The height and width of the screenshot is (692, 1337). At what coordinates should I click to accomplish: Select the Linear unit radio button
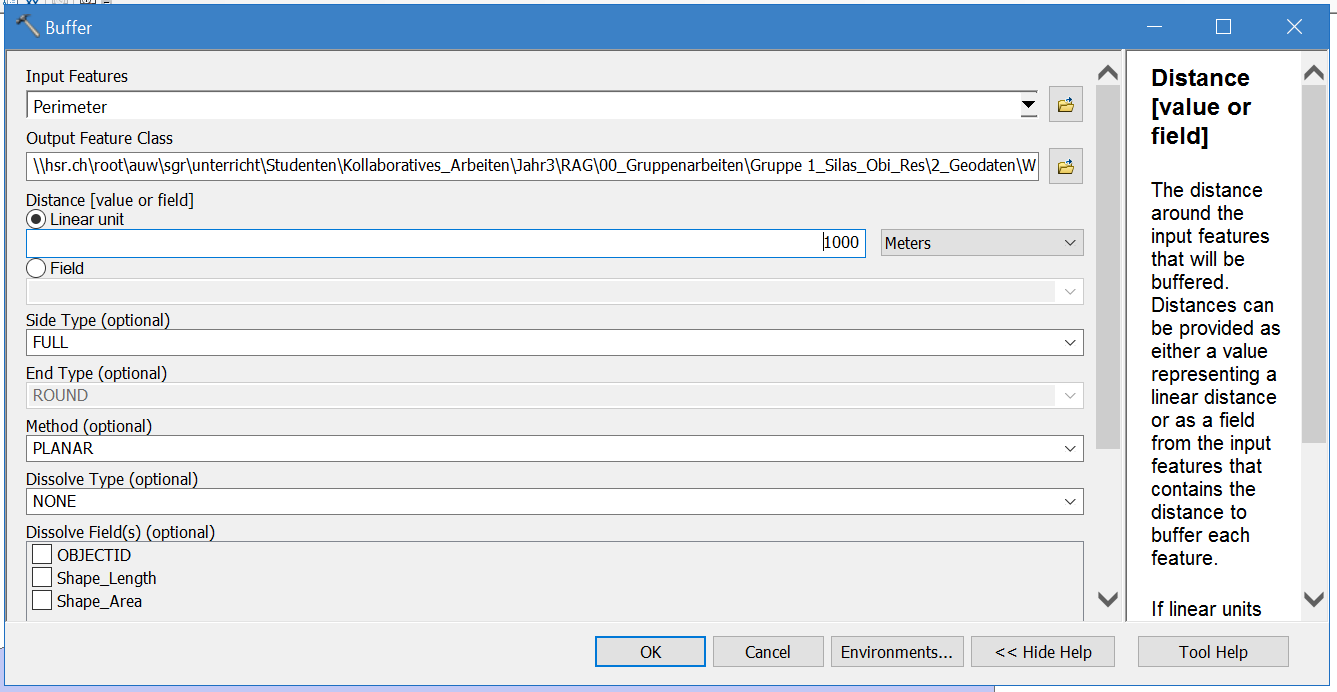point(36,219)
